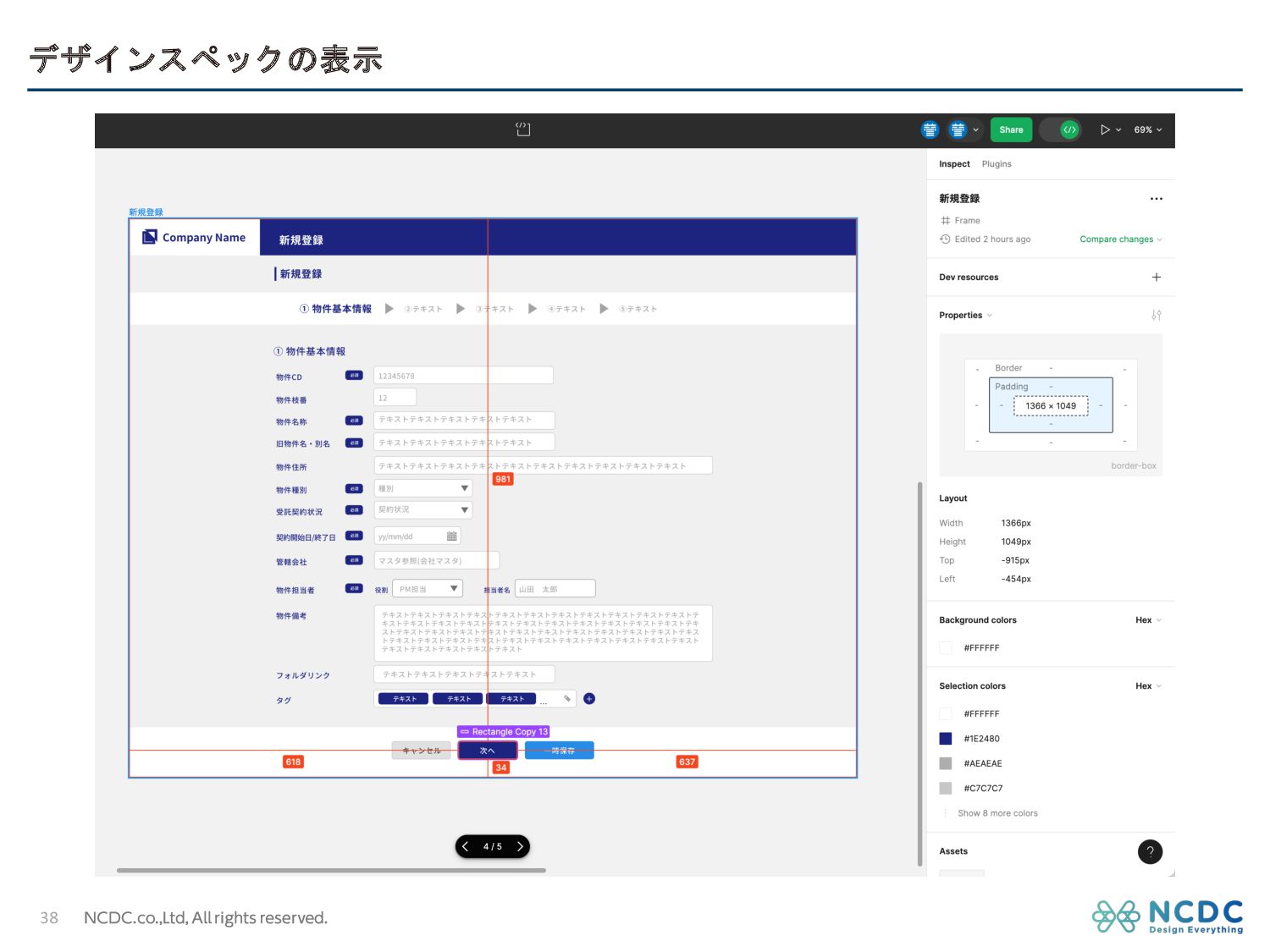Select the #1E2480 color swatch

coord(946,738)
